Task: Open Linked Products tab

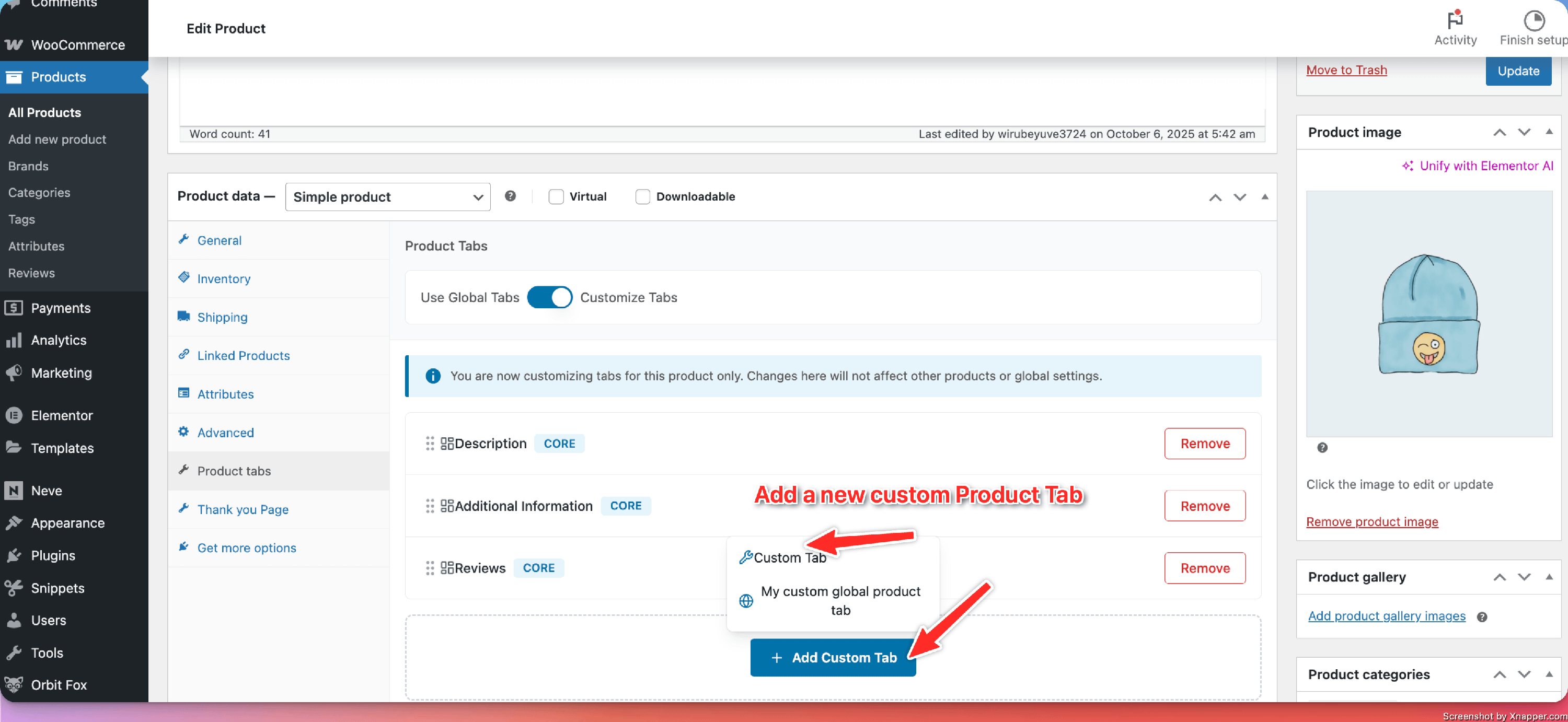Action: click(243, 355)
